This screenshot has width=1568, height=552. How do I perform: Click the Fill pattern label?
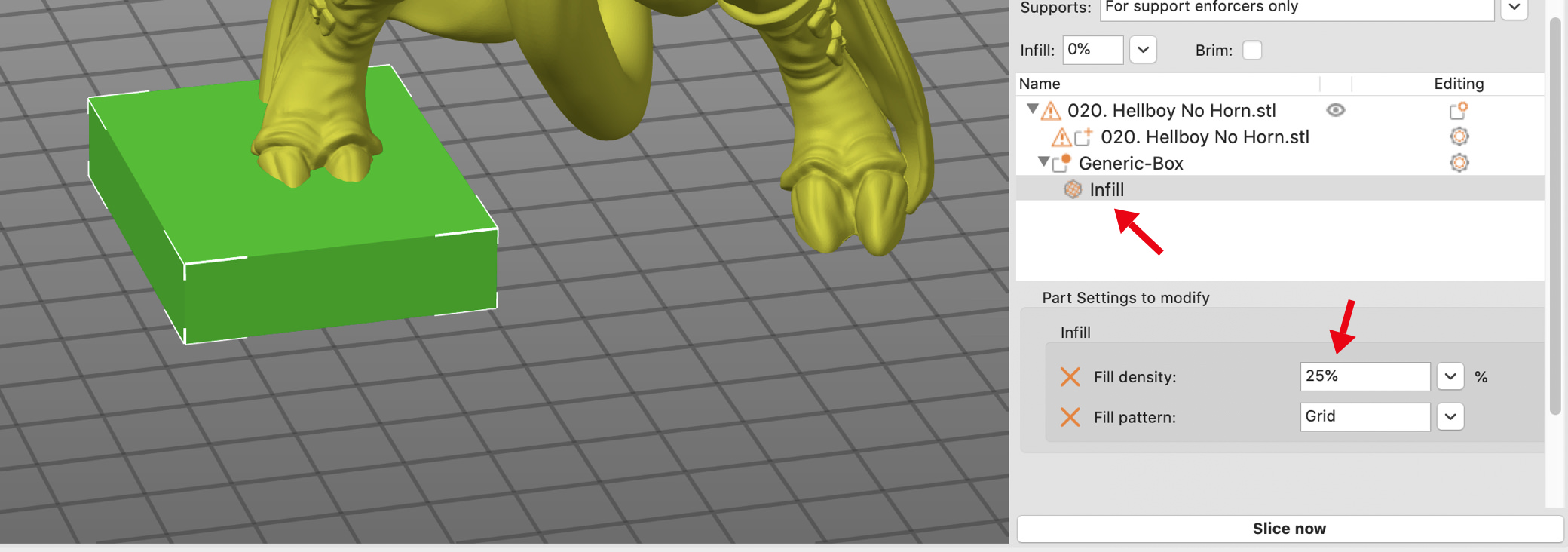pyautogui.click(x=1135, y=418)
